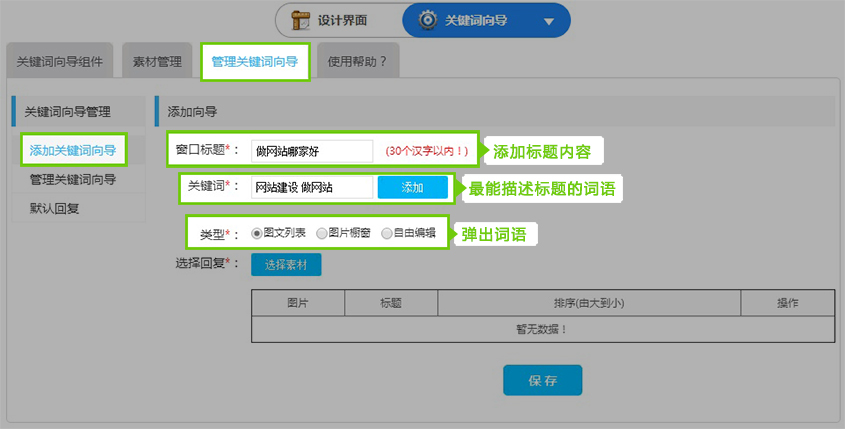Choose the 图片橱窗 radio option

click(321, 233)
